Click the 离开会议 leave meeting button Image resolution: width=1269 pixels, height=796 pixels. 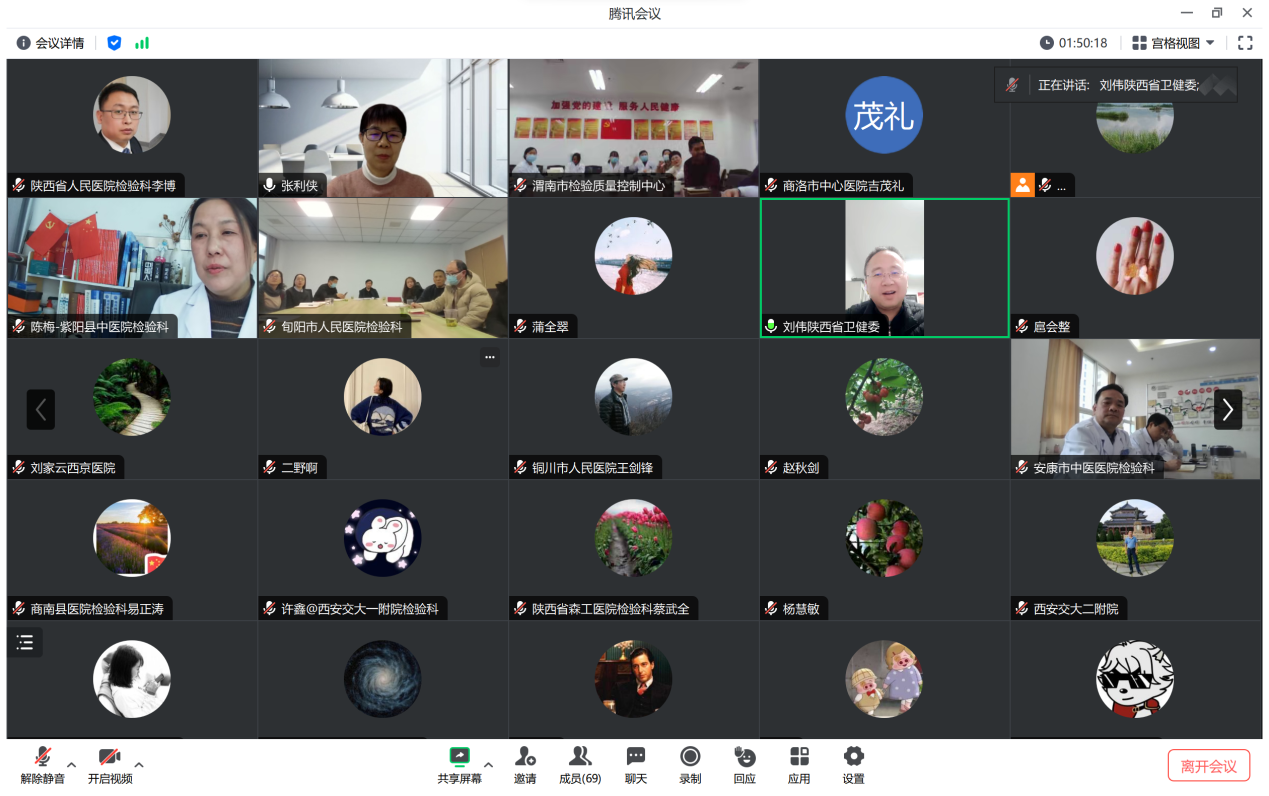click(x=1208, y=766)
